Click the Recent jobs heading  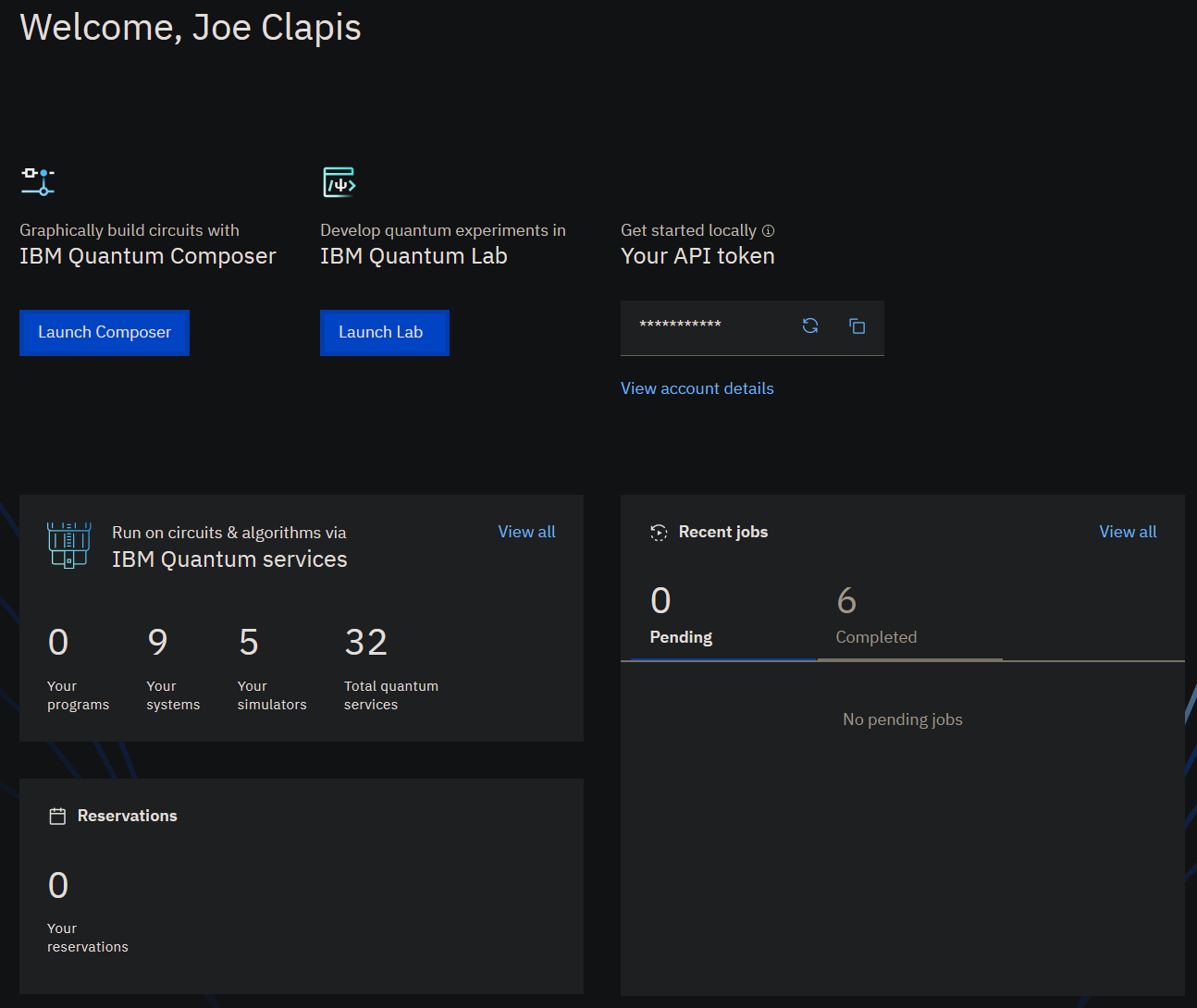(723, 532)
